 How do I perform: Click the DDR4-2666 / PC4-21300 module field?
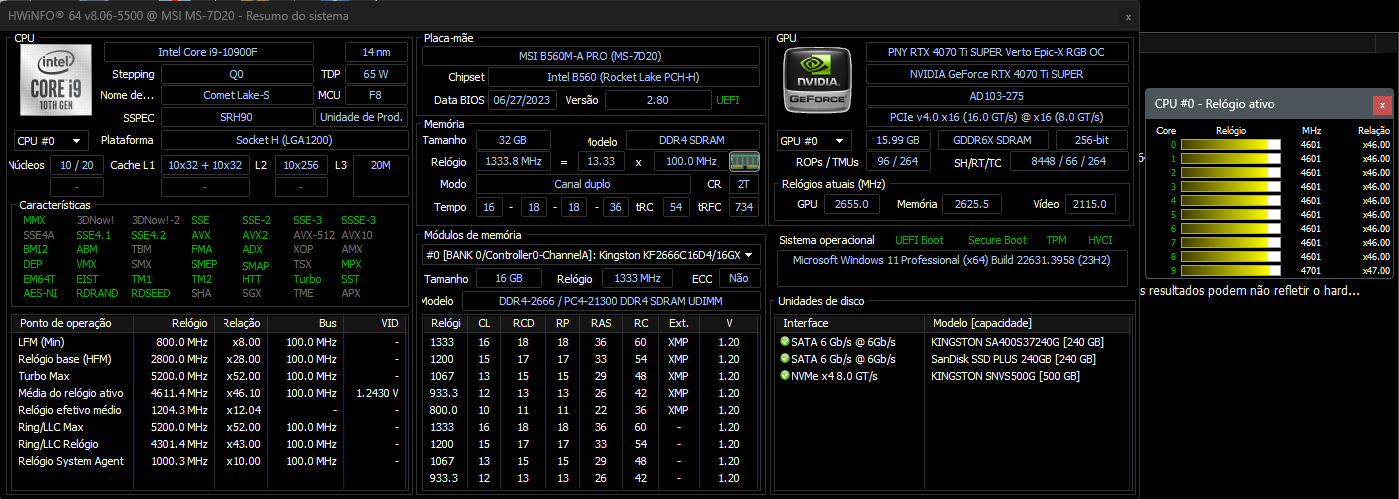(611, 302)
